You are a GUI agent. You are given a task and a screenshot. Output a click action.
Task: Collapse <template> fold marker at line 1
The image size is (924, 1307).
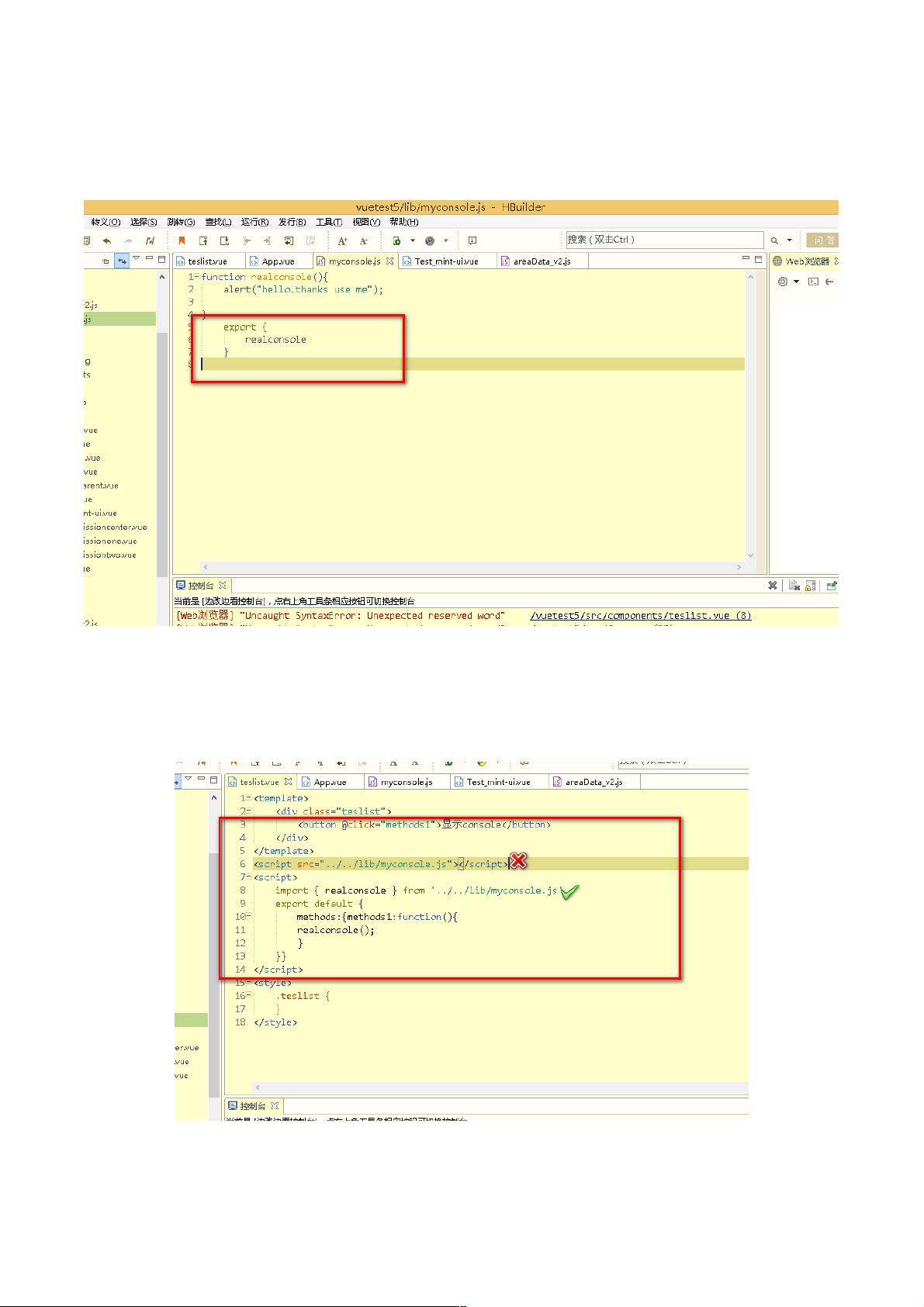(249, 798)
